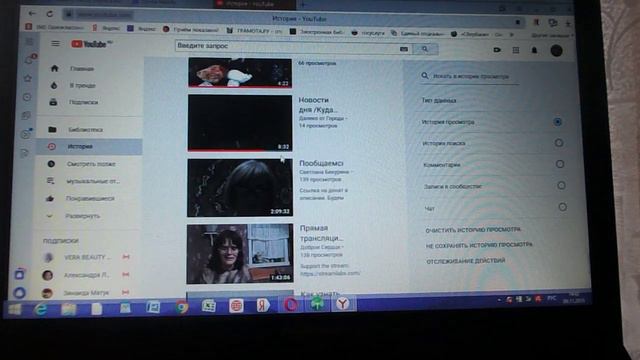The height and width of the screenshot is (360, 640).
Task: Open video title Пообщаемс
Action: click(x=321, y=163)
